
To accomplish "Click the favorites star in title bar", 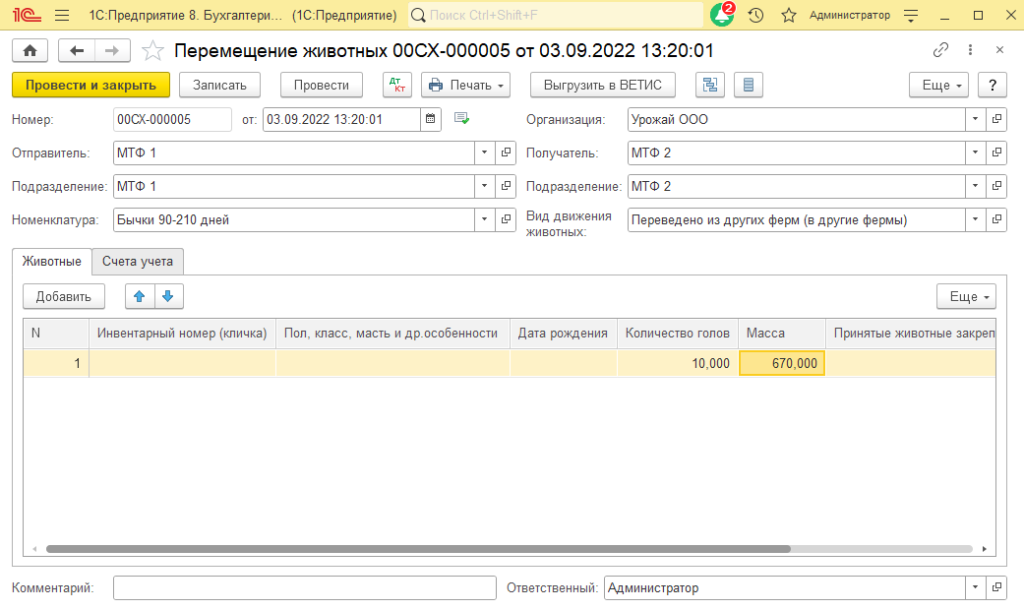I will [788, 16].
